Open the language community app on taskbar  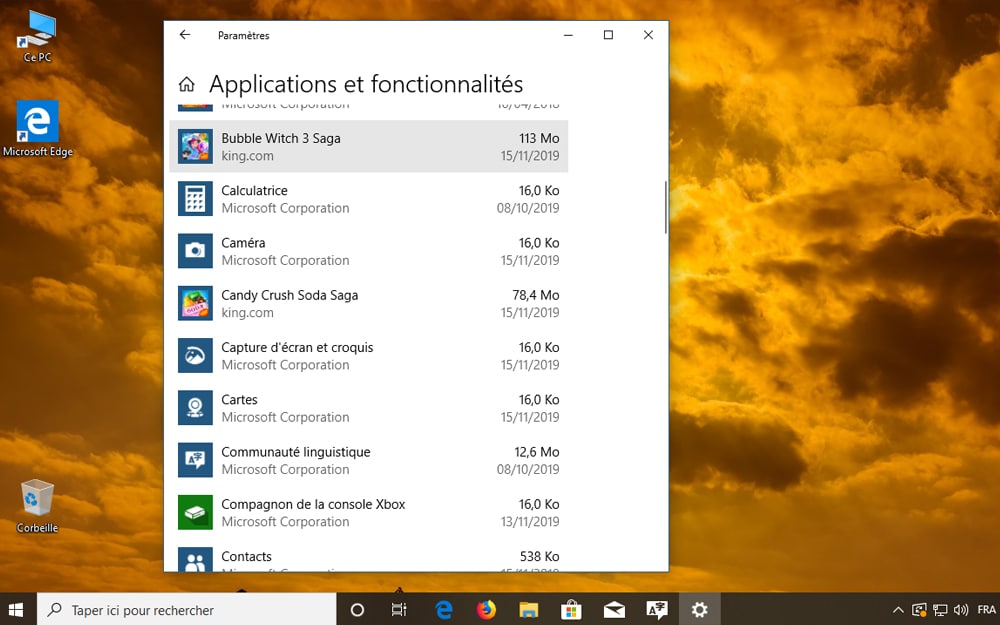[657, 610]
